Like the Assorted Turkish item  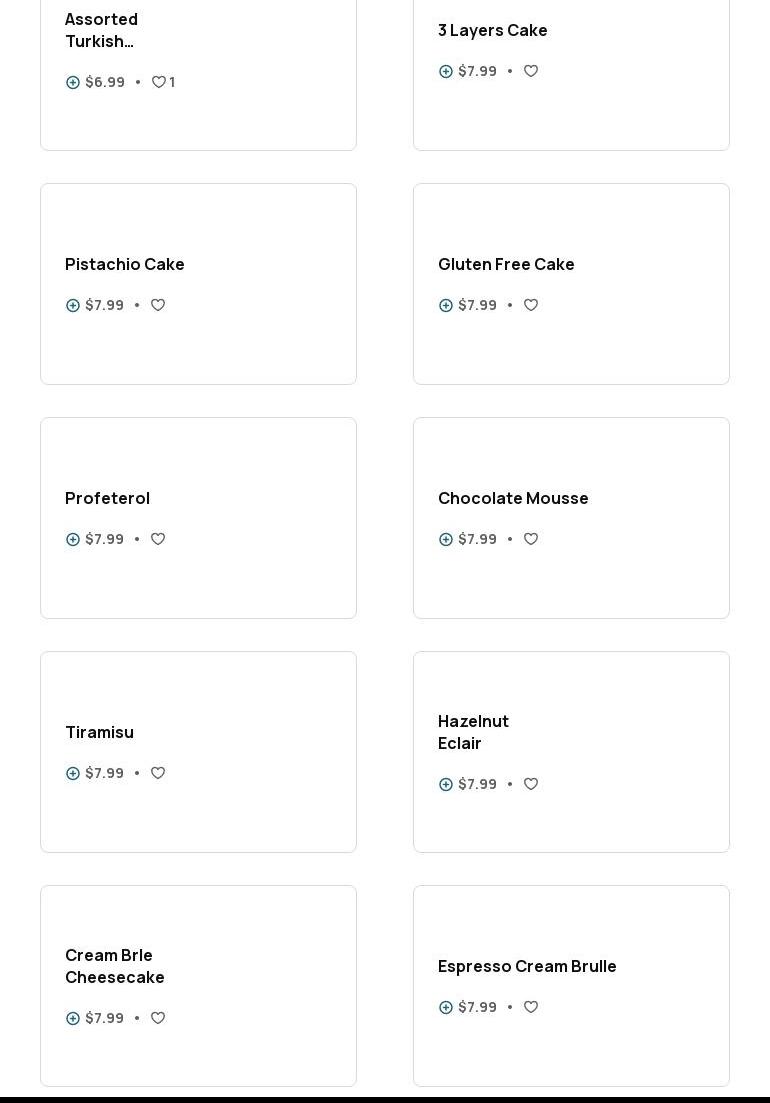pyautogui.click(x=159, y=83)
